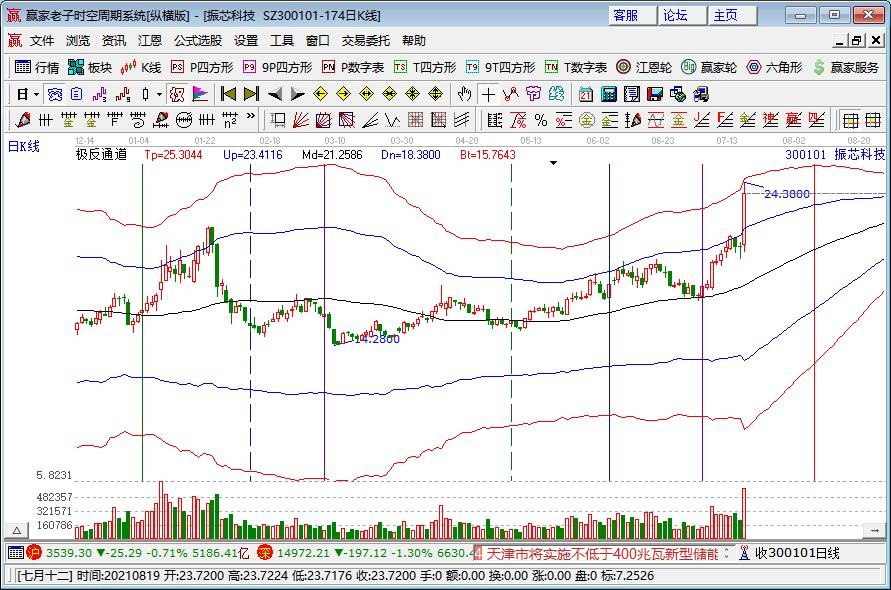
Task: Open the T四方形 tool
Action: 425,68
